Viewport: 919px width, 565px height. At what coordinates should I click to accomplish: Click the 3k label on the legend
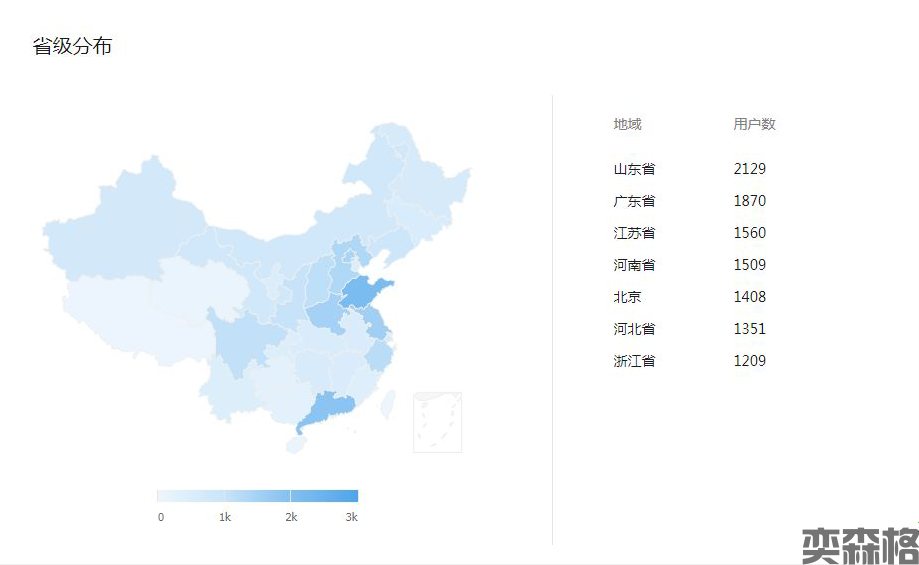(351, 517)
